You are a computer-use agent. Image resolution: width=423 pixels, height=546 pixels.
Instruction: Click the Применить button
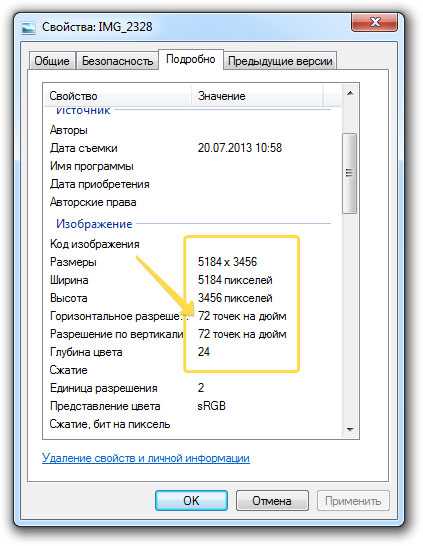(353, 500)
